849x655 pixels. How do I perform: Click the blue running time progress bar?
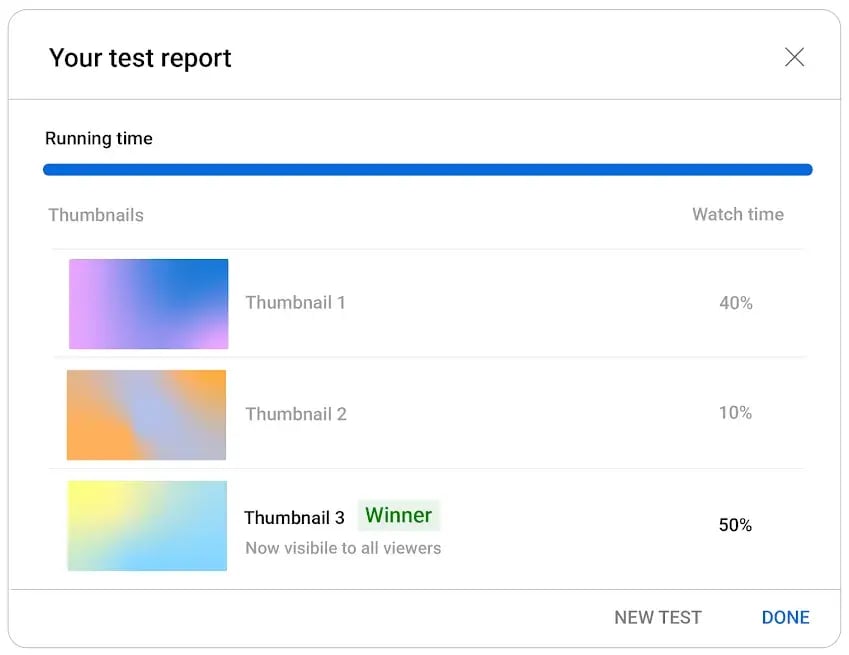427,170
